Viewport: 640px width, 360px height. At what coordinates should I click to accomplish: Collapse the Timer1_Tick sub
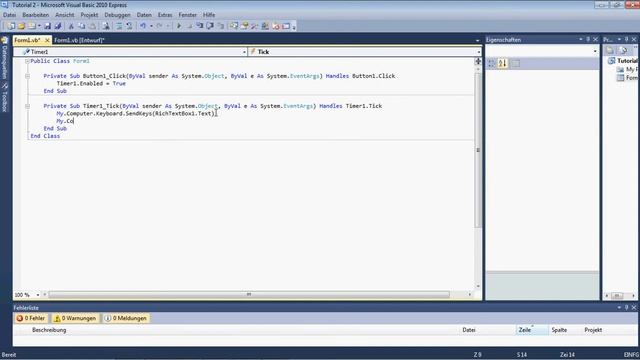pos(27,106)
